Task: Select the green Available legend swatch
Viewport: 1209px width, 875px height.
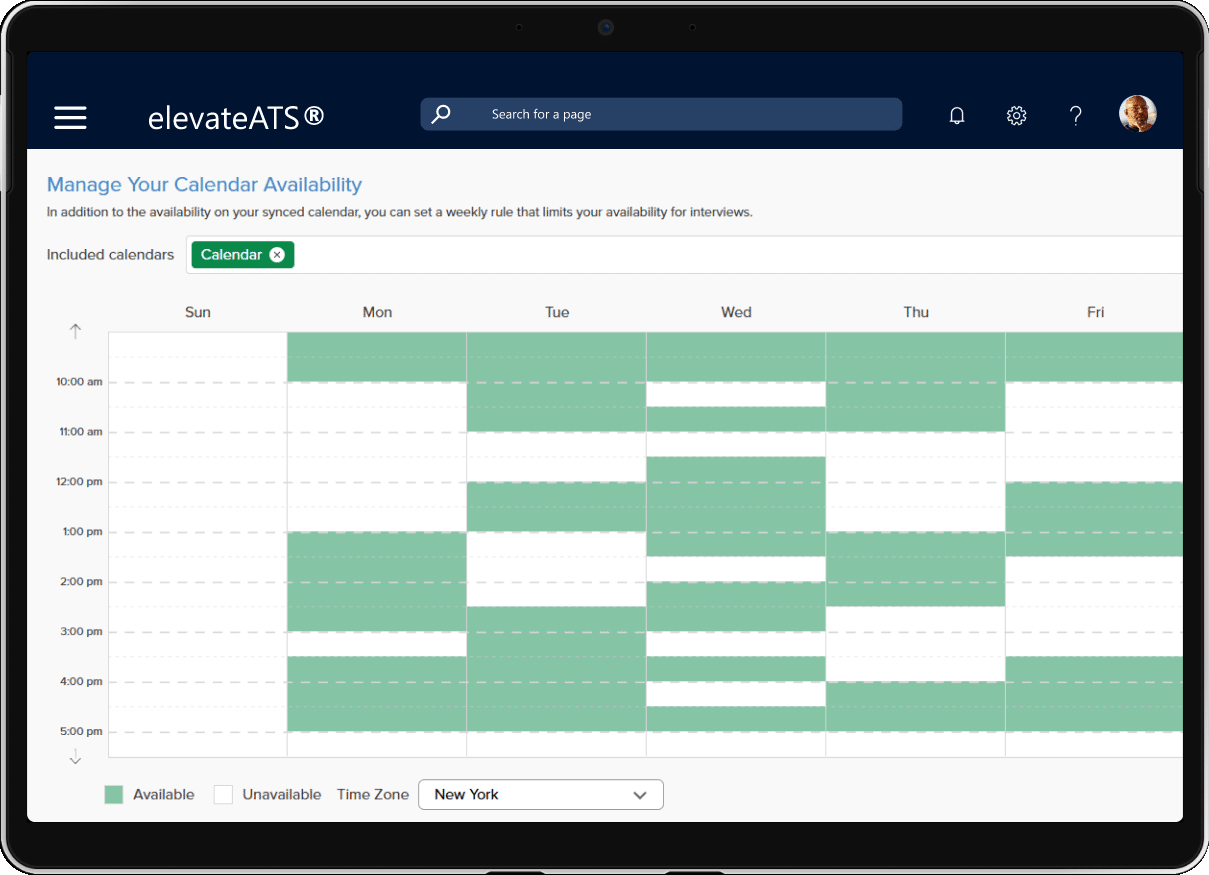Action: click(x=114, y=795)
